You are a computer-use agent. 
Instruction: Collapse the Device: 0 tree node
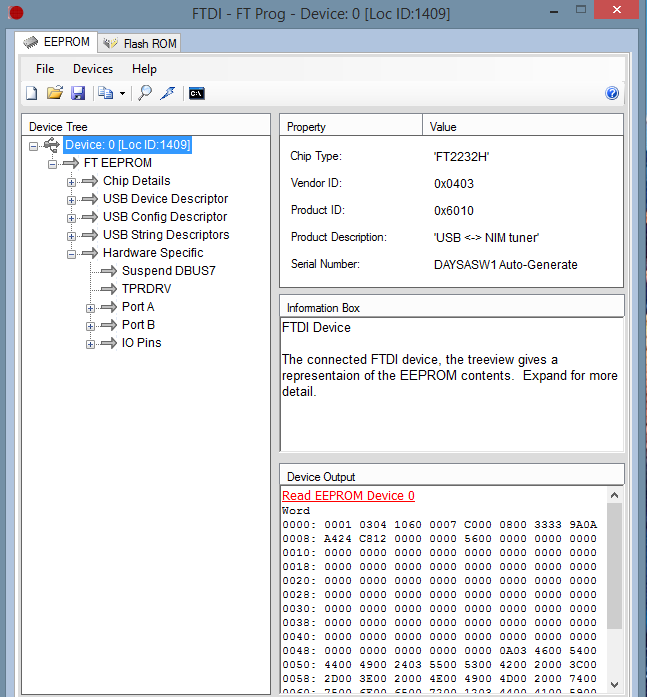point(33,146)
